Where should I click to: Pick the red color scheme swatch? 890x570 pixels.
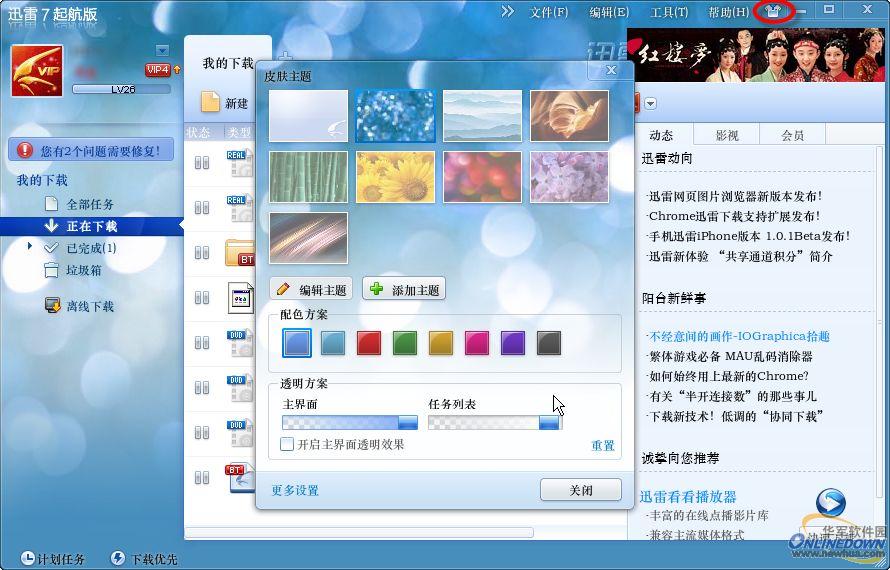tap(369, 343)
